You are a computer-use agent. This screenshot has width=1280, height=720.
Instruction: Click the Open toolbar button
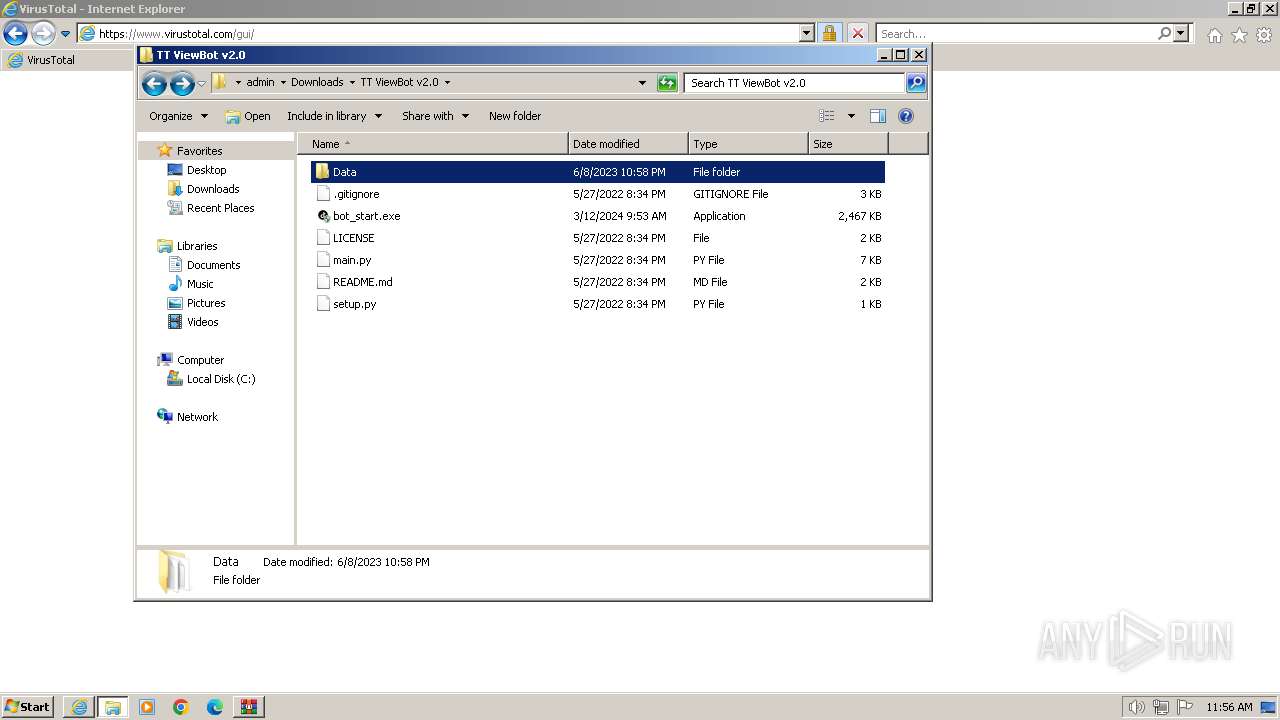[248, 116]
